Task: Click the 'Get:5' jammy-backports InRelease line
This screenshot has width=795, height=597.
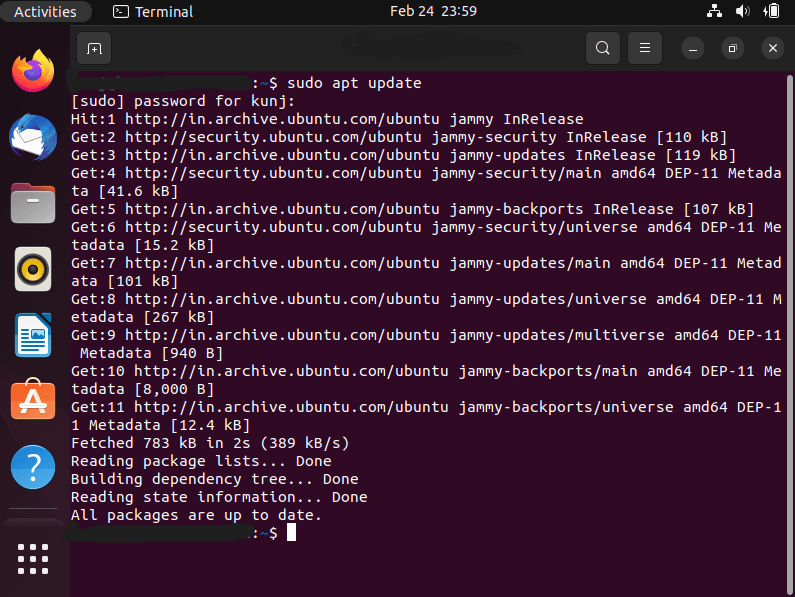Action: 413,209
